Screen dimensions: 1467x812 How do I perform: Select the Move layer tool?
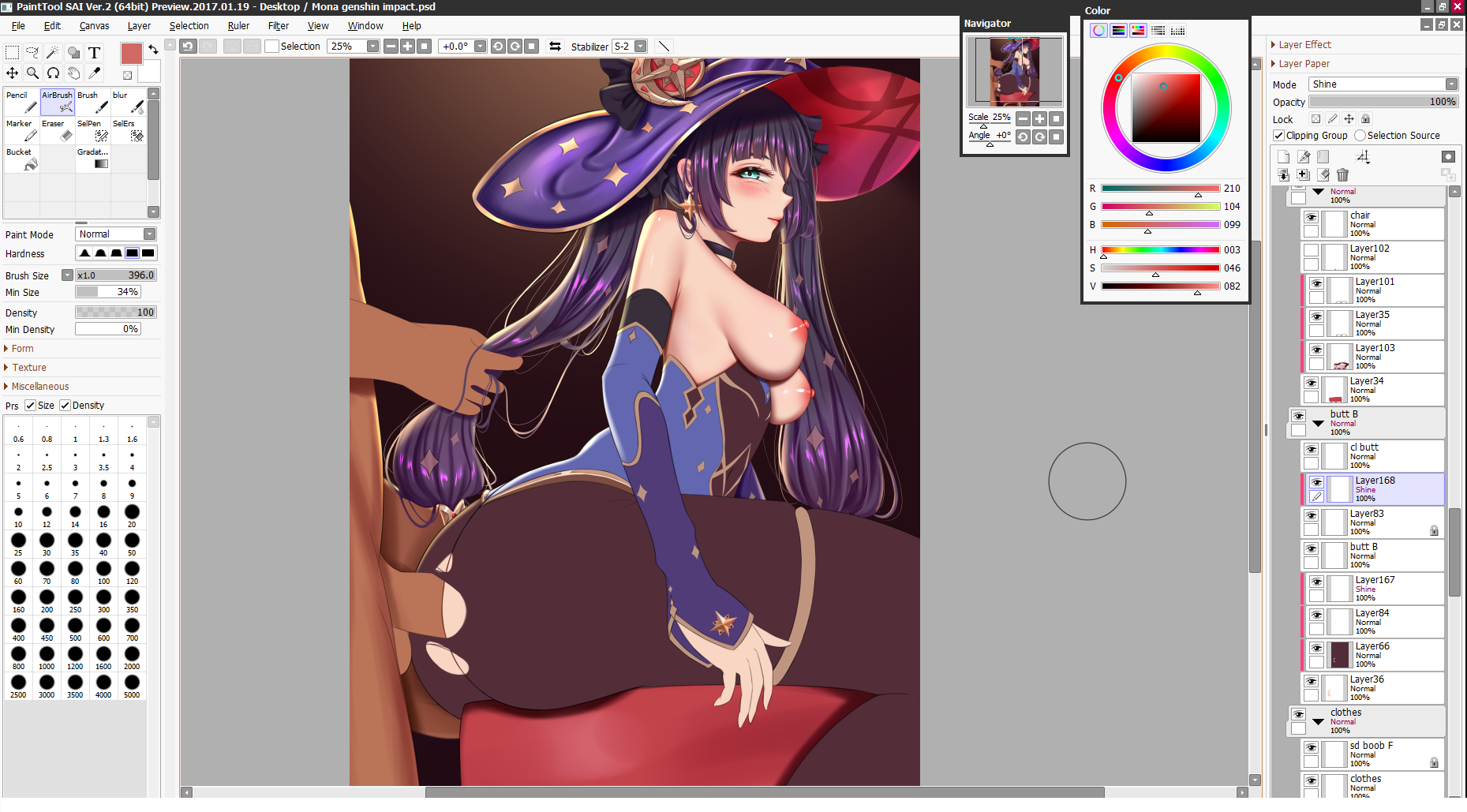(x=13, y=73)
